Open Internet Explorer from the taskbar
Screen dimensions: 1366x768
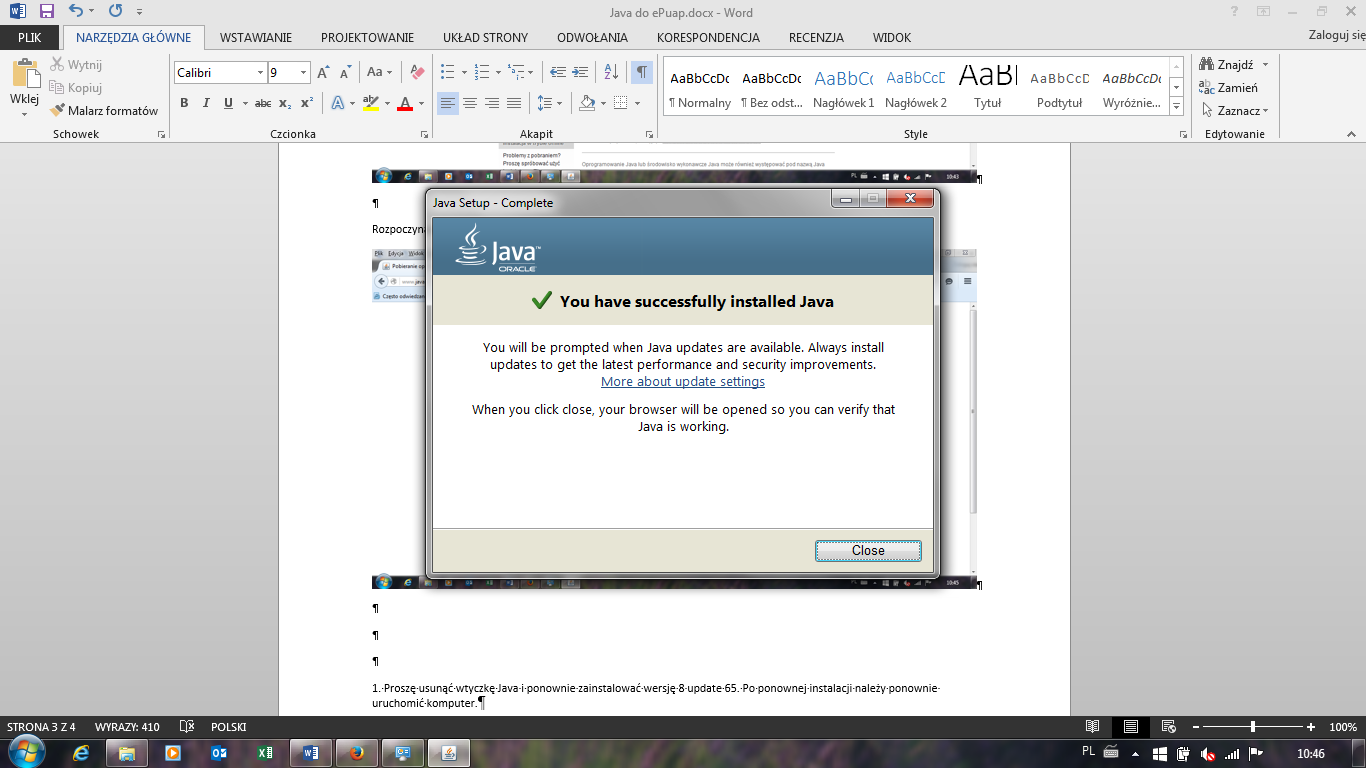pyautogui.click(x=82, y=753)
